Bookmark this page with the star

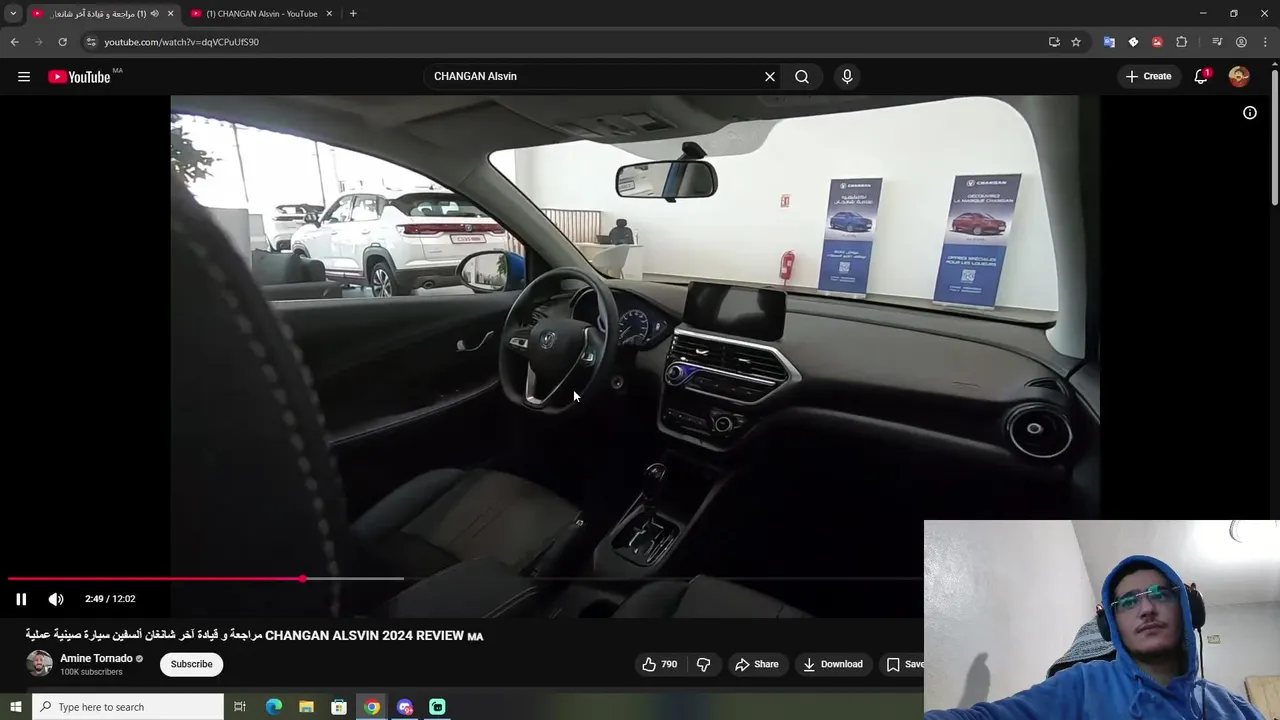1076,42
